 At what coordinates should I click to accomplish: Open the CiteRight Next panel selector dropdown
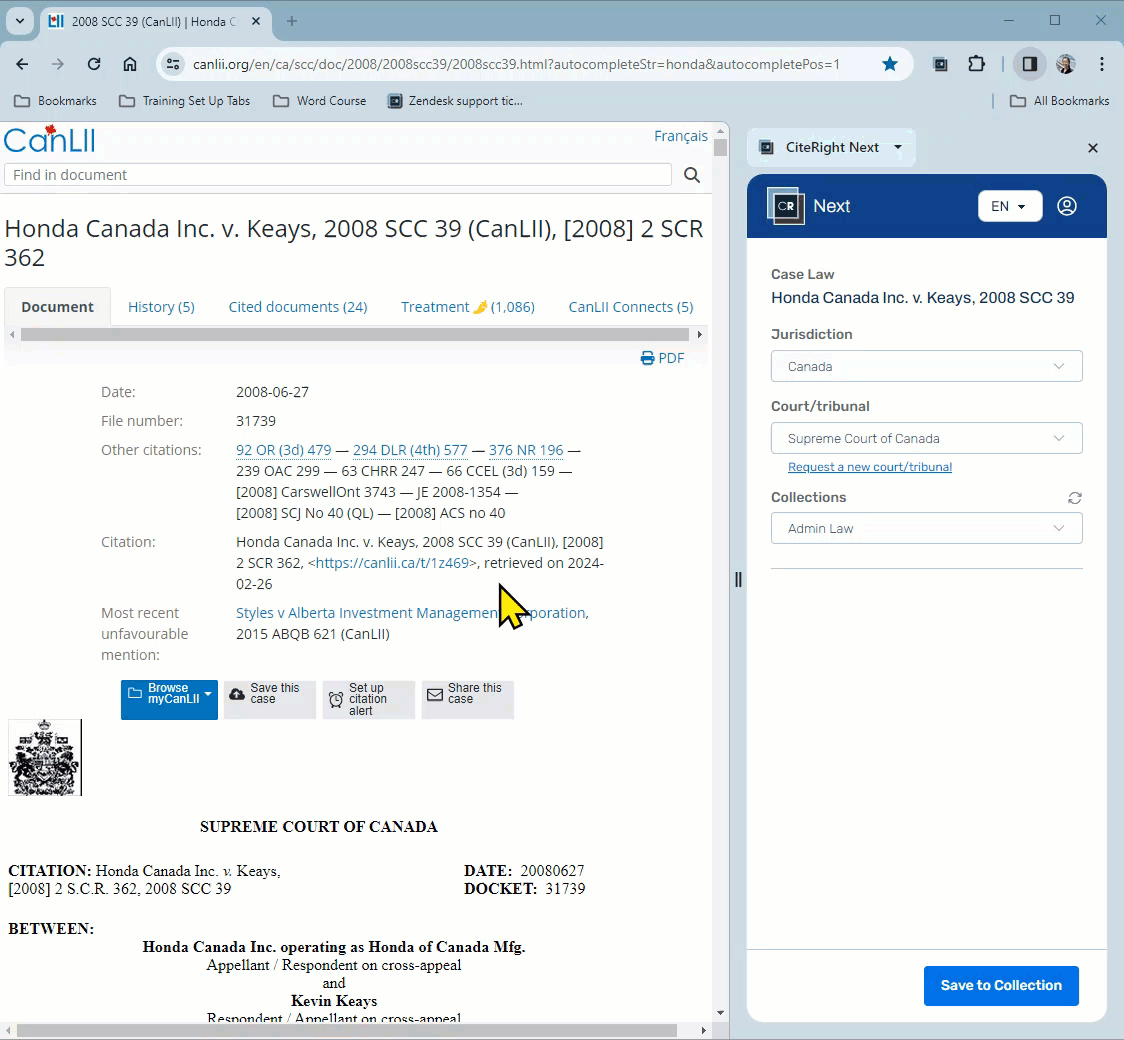click(832, 148)
